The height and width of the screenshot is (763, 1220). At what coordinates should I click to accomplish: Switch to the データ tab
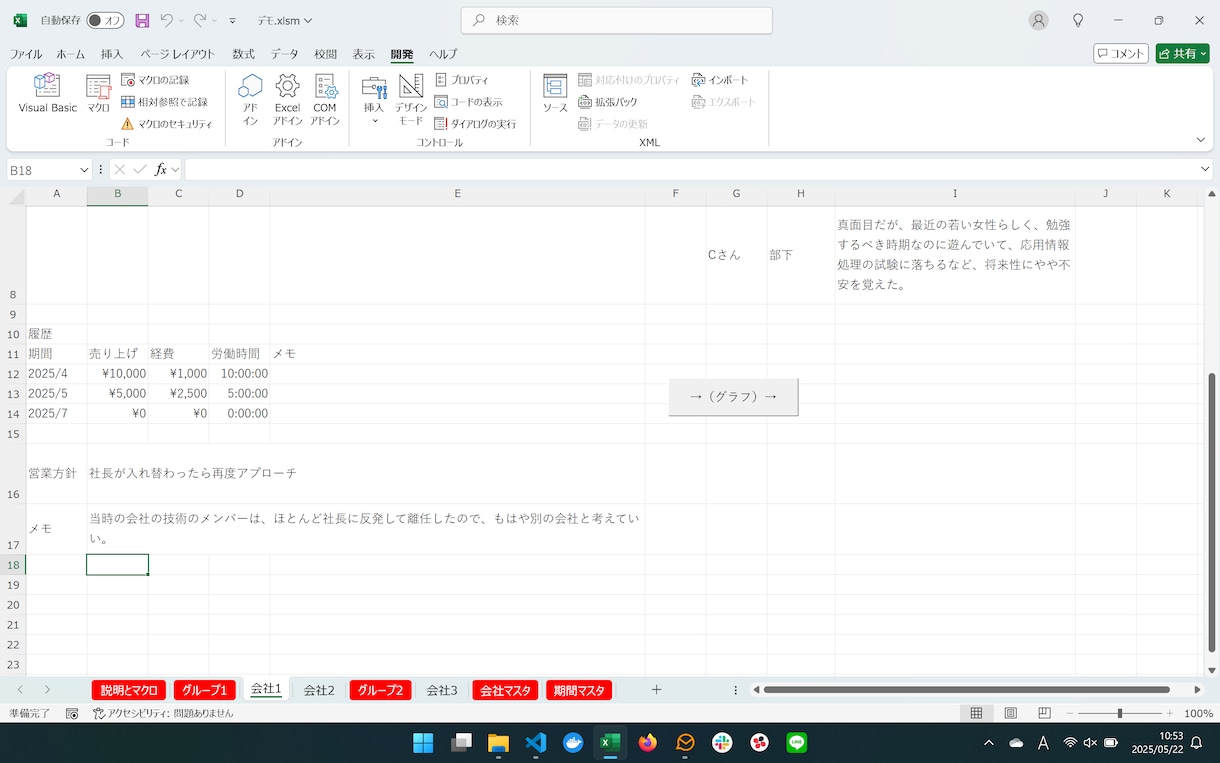click(x=284, y=54)
